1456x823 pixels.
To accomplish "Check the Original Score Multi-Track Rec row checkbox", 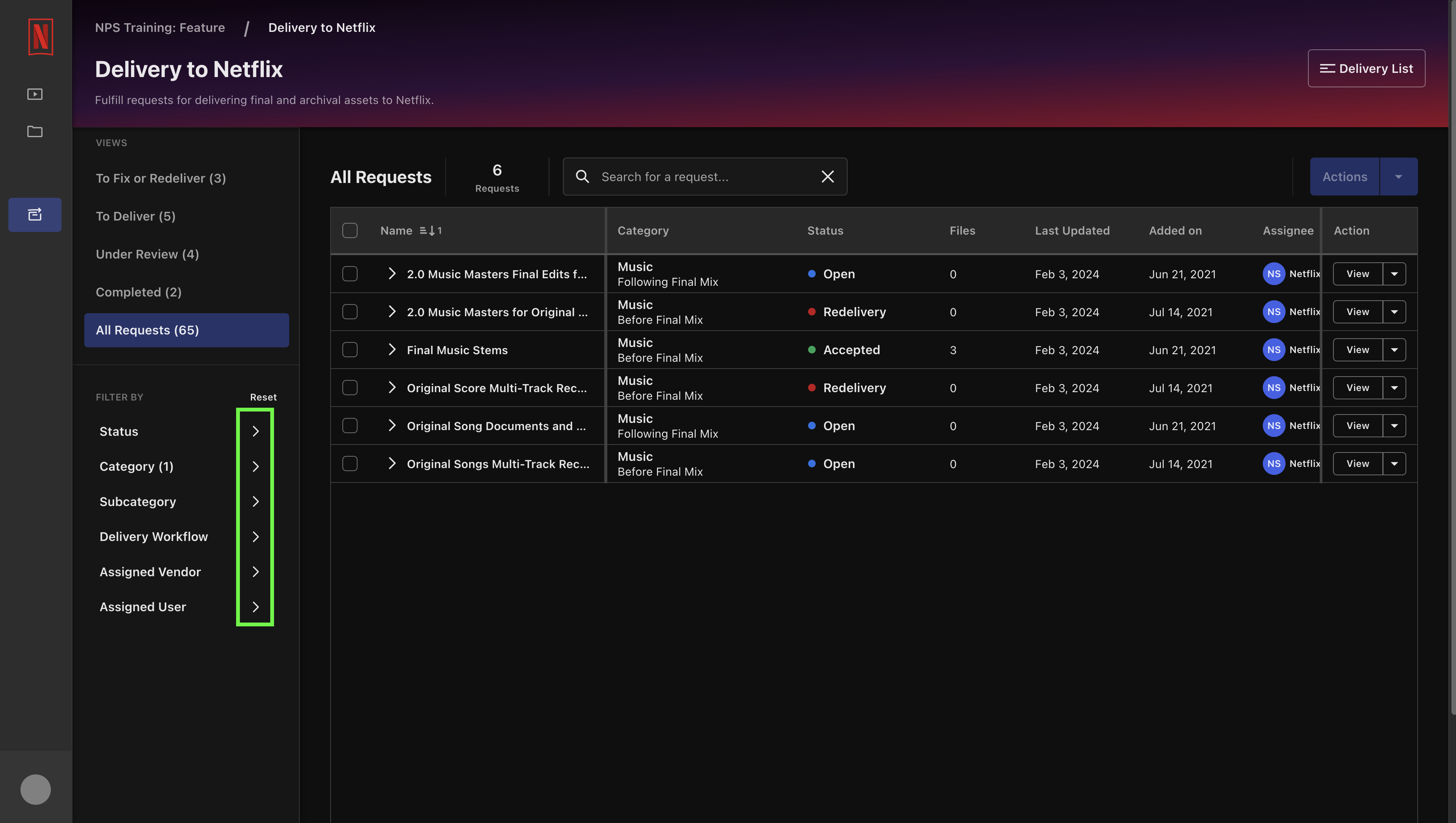I will pos(350,388).
